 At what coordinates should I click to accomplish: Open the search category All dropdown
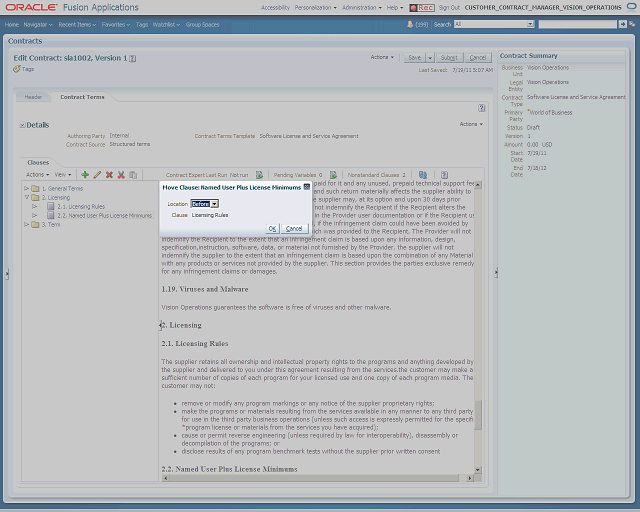click(530, 24)
